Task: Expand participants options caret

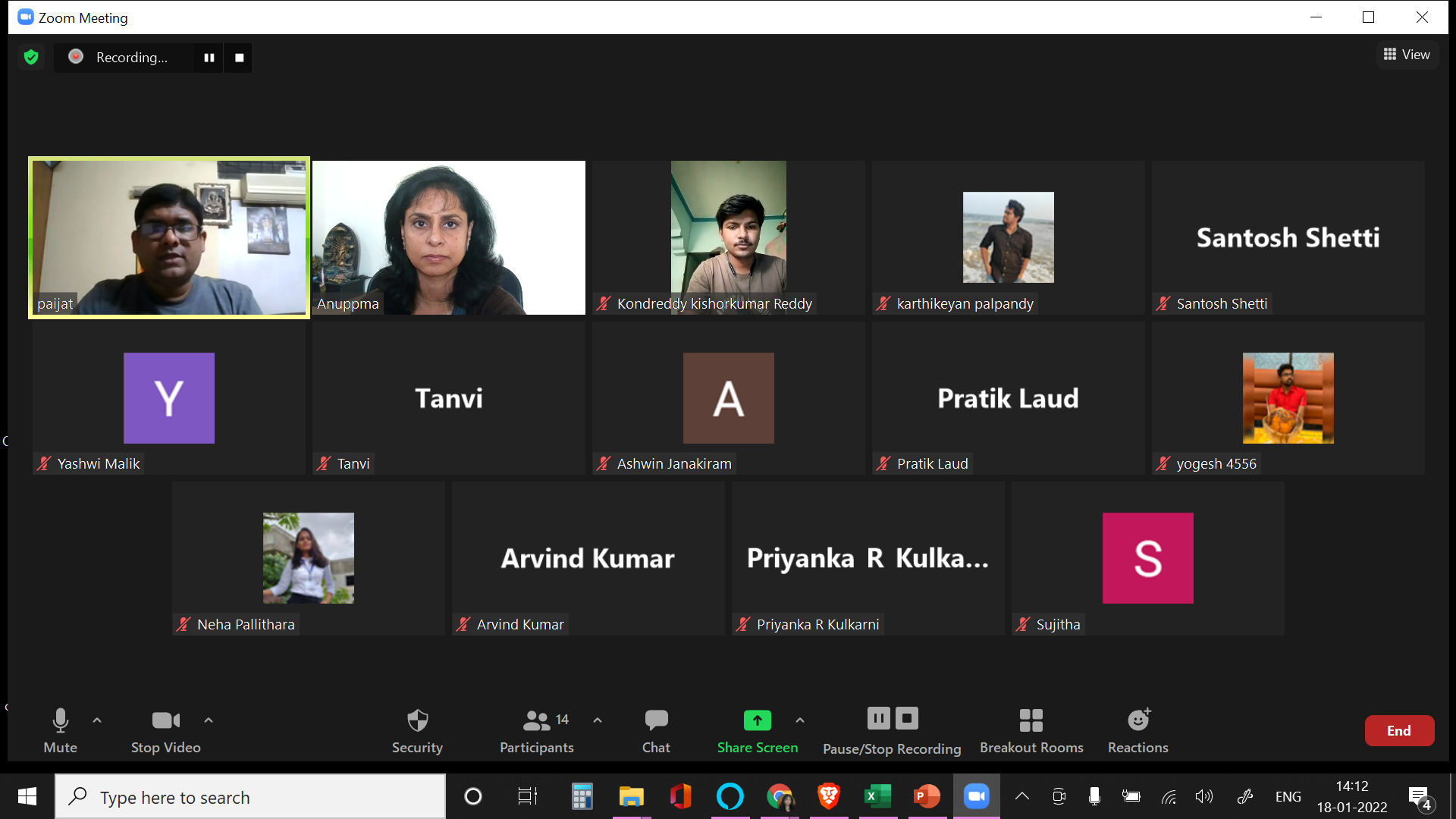Action: click(598, 720)
